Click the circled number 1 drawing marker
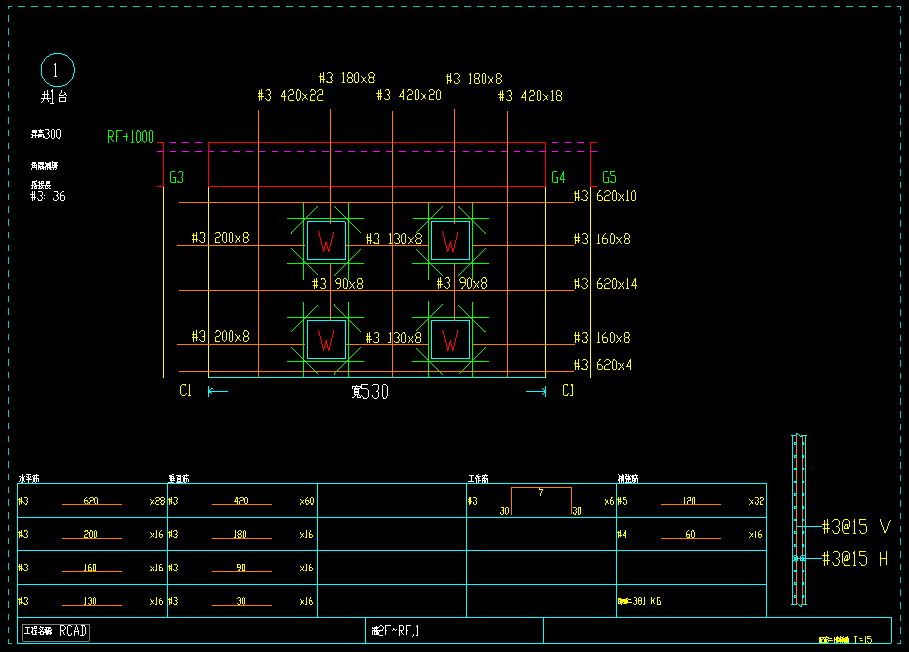The image size is (909, 652). pyautogui.click(x=57, y=70)
